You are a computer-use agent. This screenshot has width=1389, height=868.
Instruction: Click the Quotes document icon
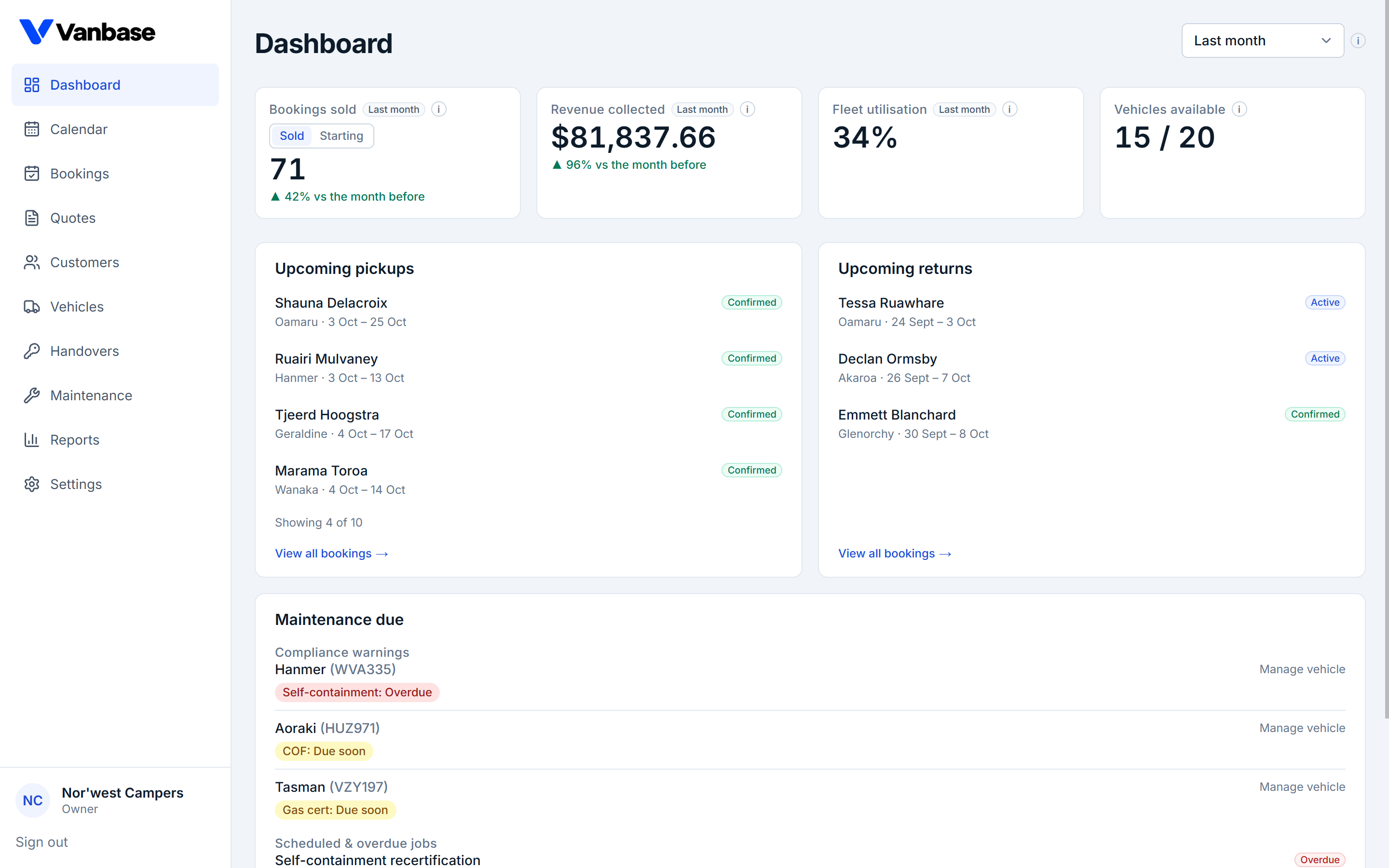coord(31,218)
